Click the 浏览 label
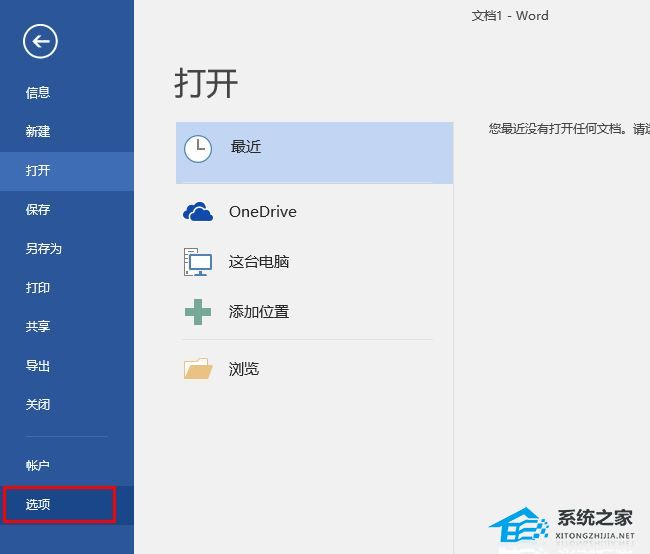 click(x=244, y=369)
